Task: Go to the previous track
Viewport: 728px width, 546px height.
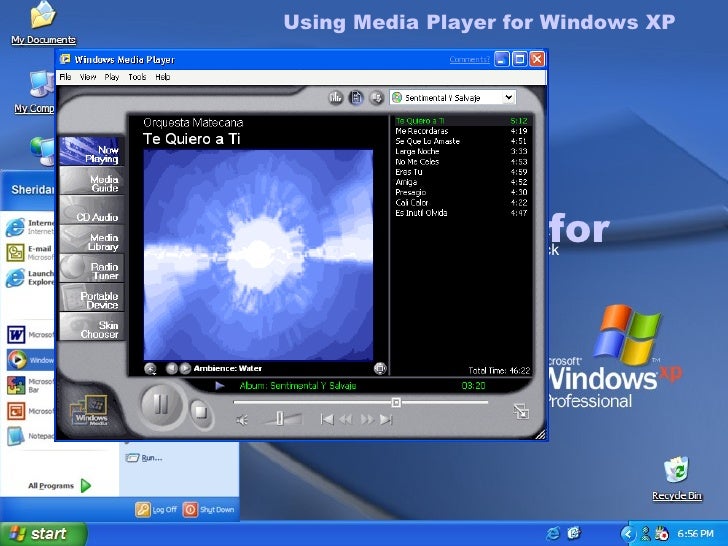Action: [326, 420]
